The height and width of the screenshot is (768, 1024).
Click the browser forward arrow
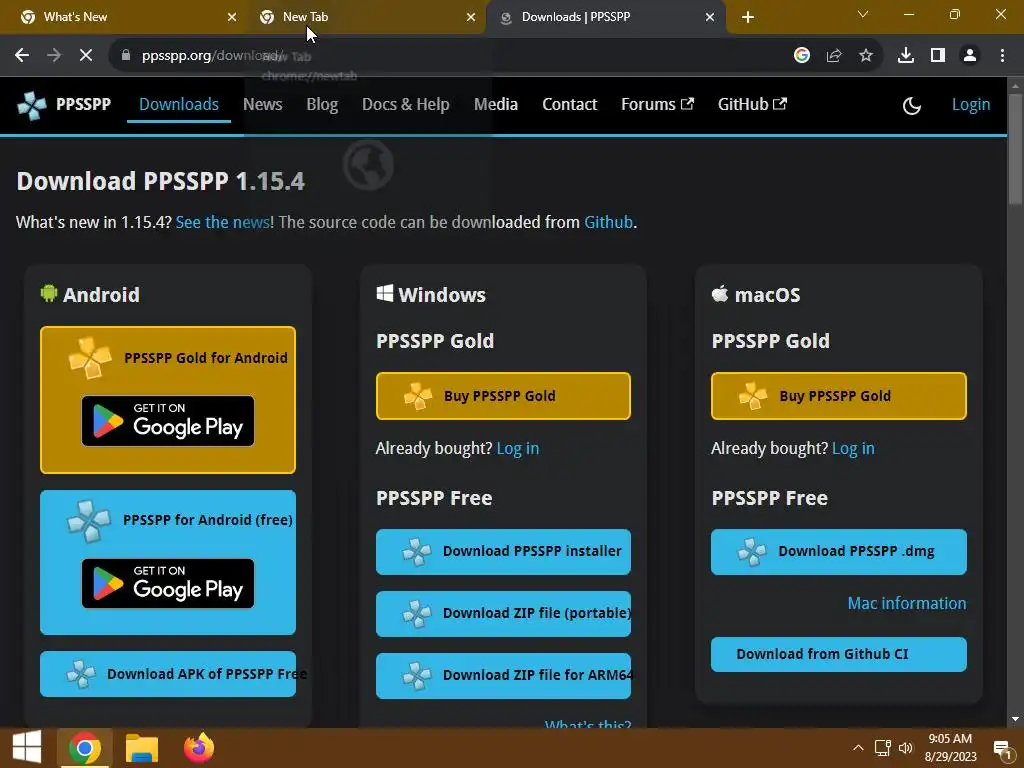pyautogui.click(x=54, y=56)
